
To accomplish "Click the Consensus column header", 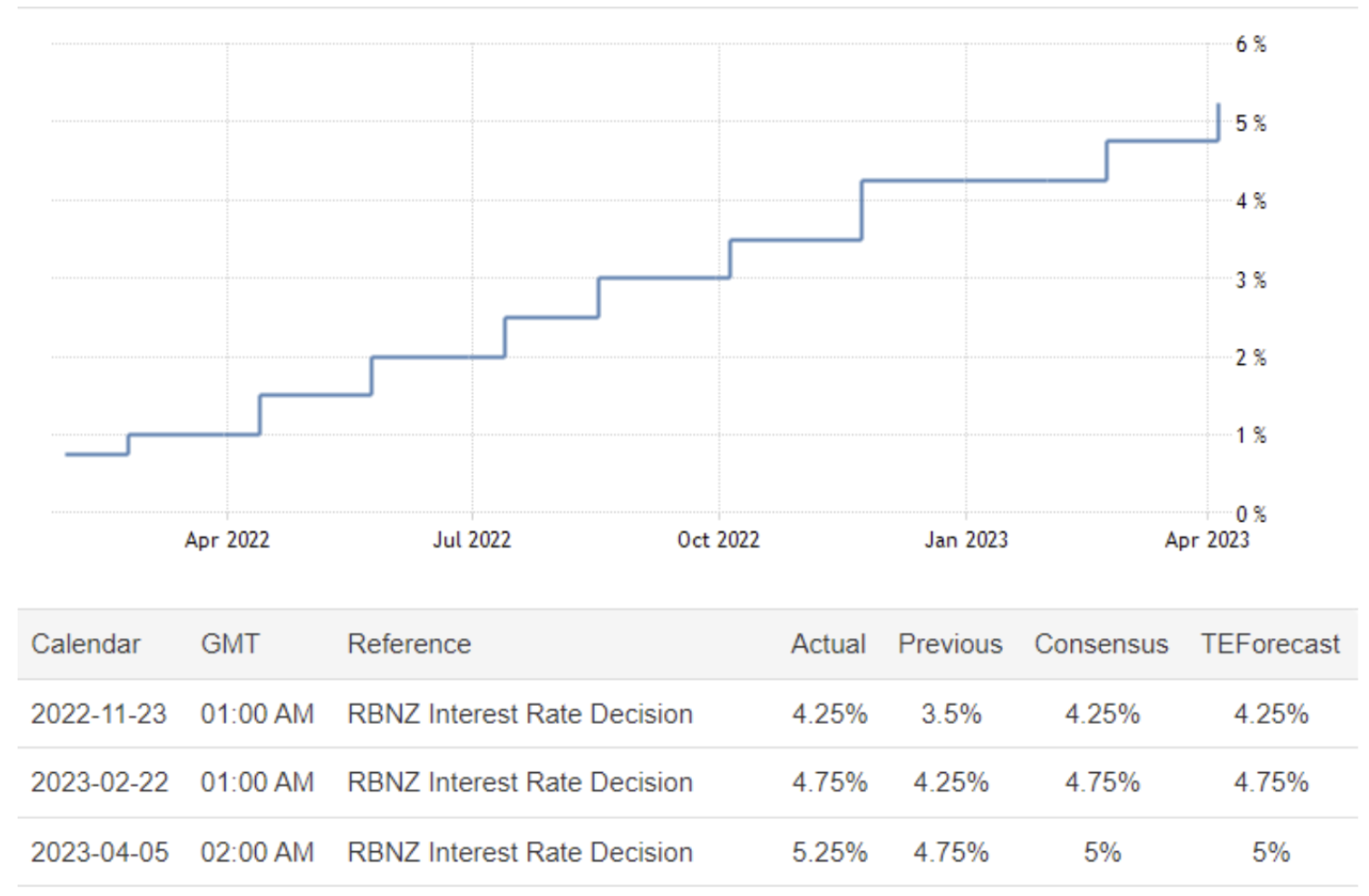I will point(1101,644).
